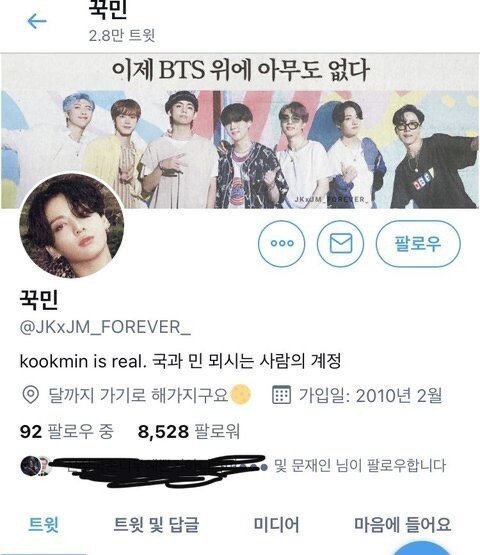Switch to 트윗 및 답글 tab
This screenshot has width=480, height=555.
156,525
